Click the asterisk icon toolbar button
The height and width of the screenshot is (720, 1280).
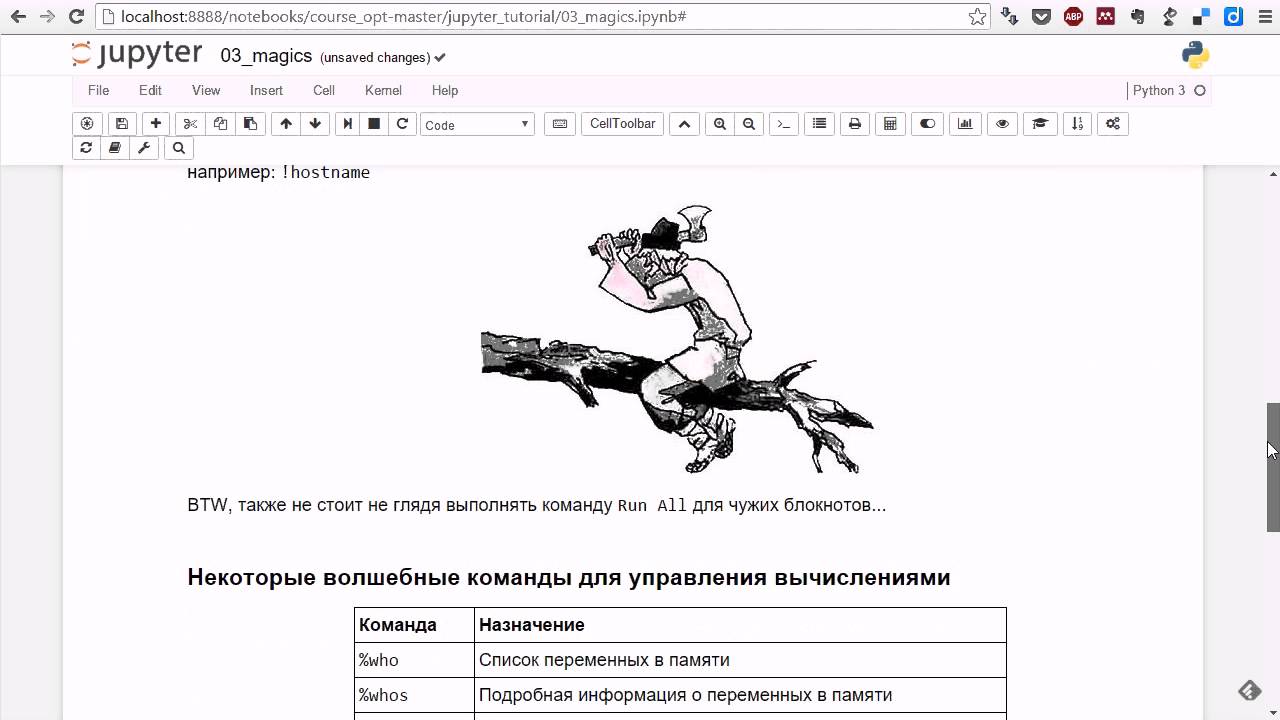87,124
